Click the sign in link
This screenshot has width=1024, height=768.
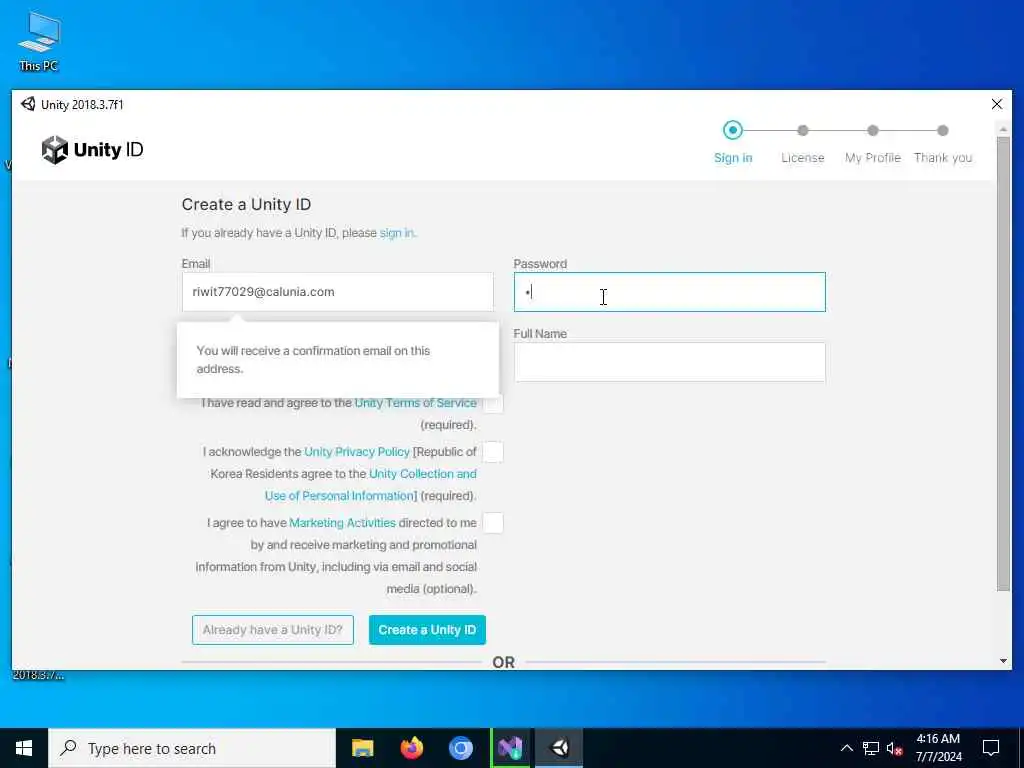coord(396,232)
